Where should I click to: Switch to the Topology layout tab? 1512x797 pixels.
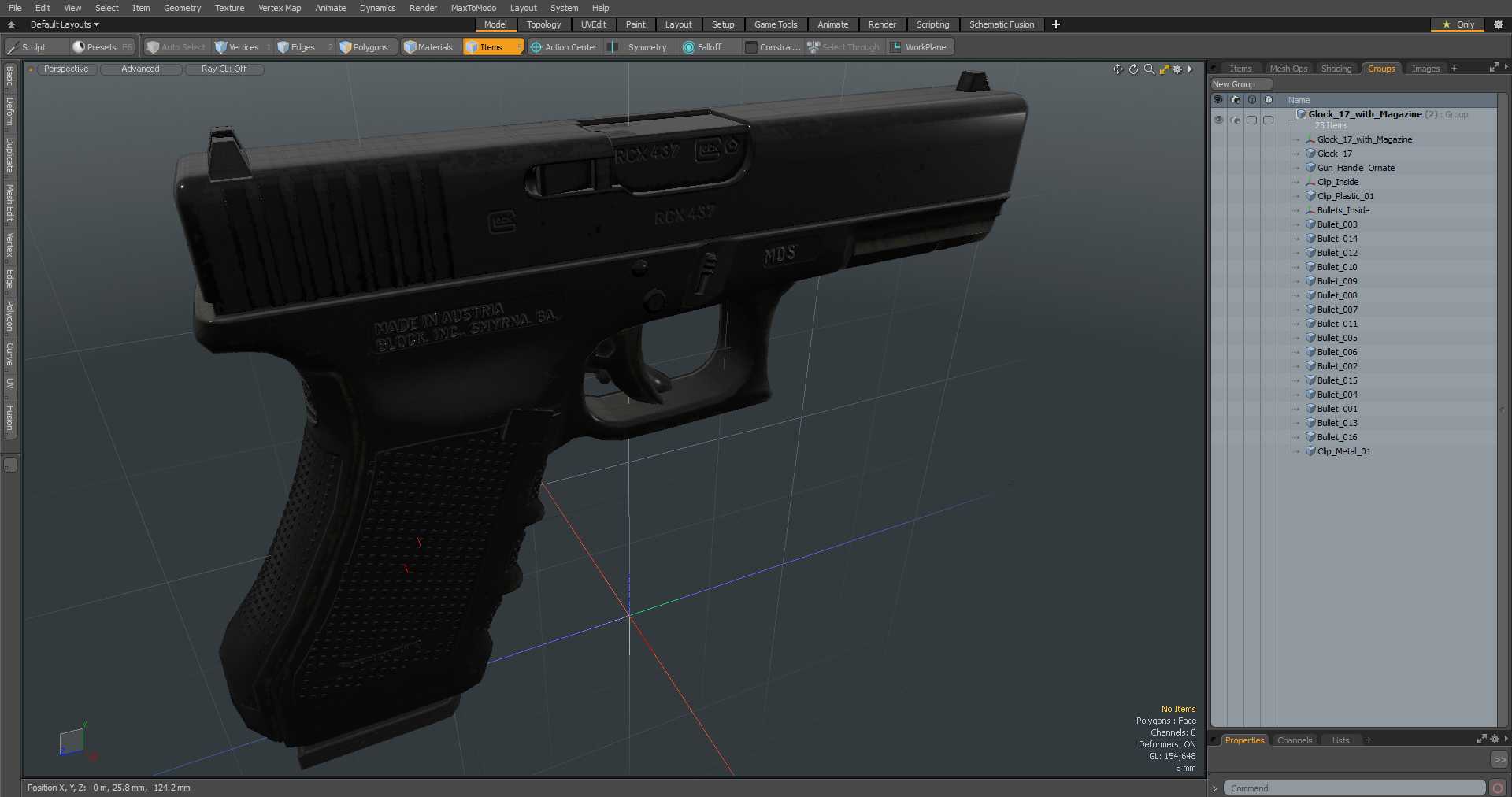[543, 24]
